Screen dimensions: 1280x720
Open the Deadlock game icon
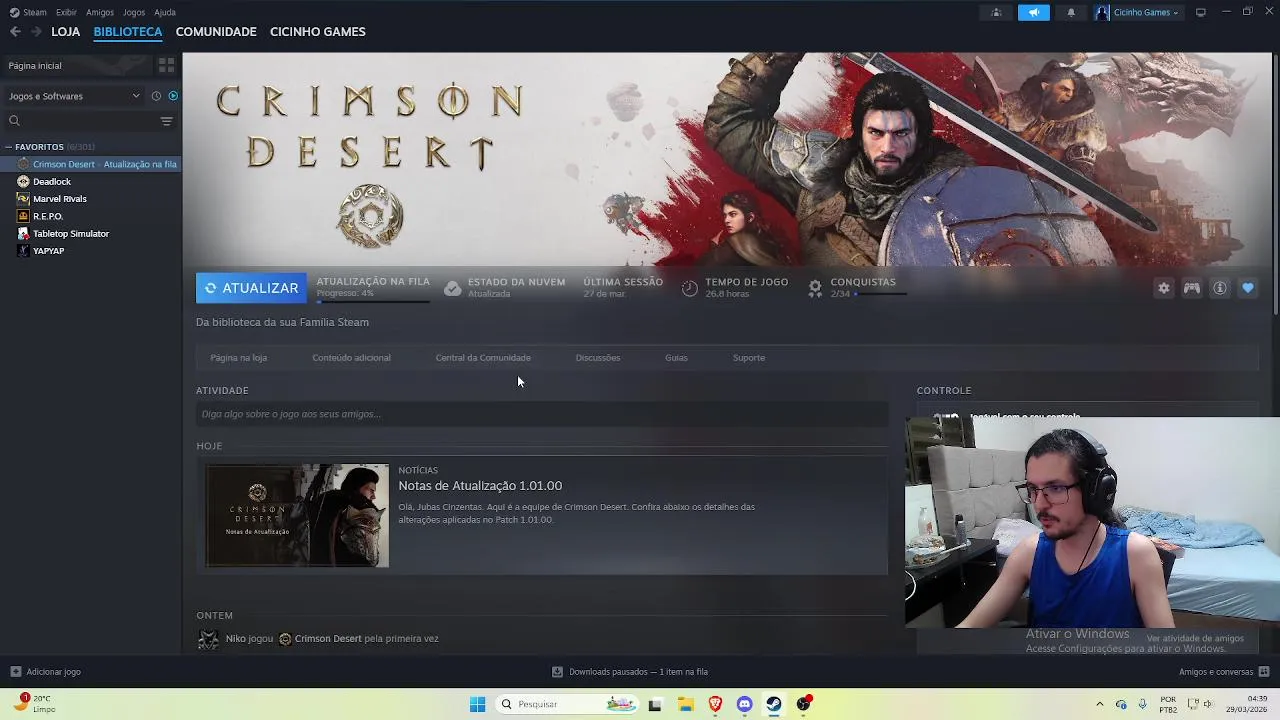coord(23,182)
